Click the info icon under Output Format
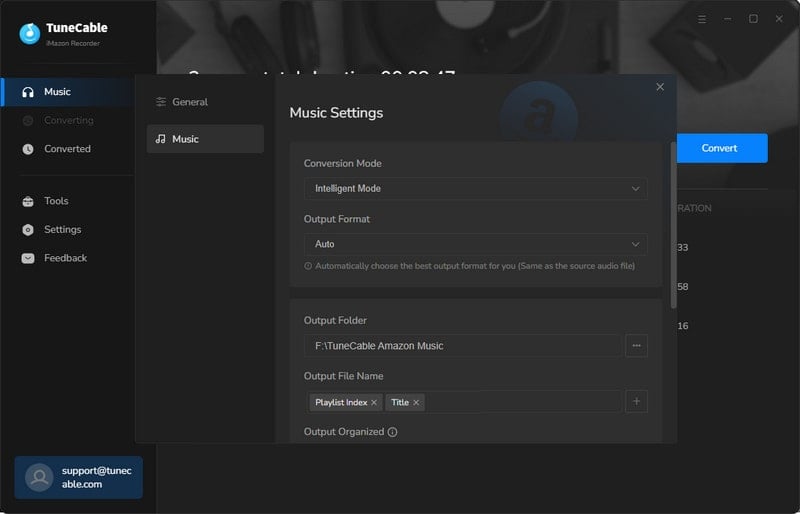Viewport: 800px width, 514px height. [308, 266]
